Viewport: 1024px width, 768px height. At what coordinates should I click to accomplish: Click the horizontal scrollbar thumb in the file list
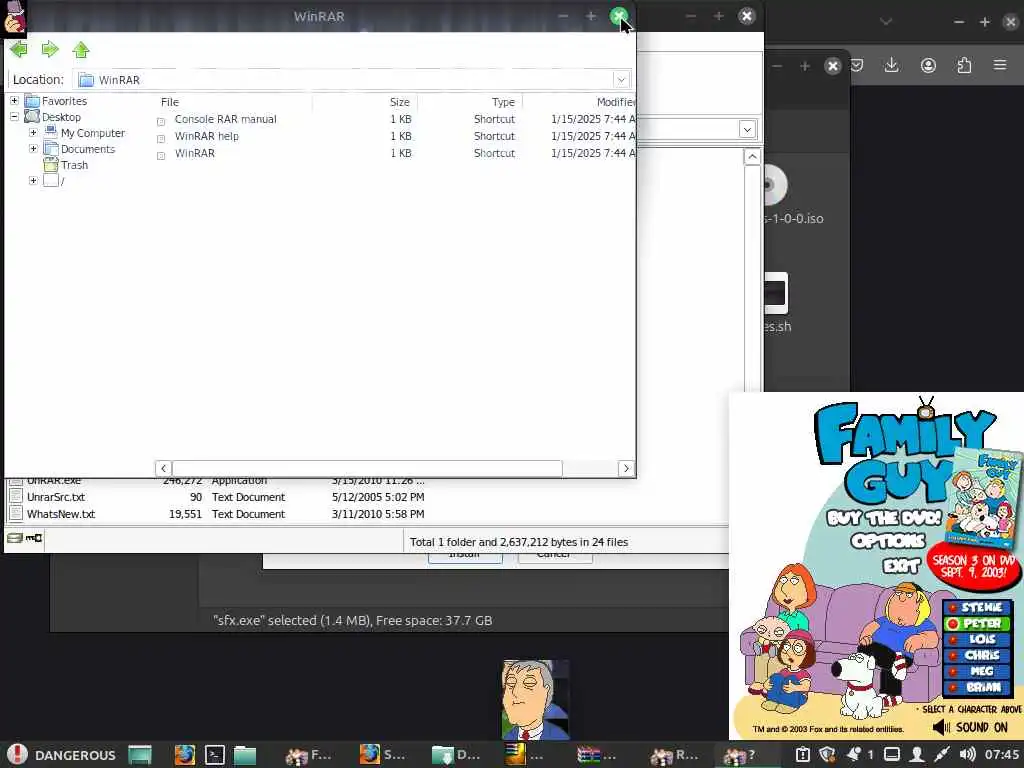coord(367,468)
